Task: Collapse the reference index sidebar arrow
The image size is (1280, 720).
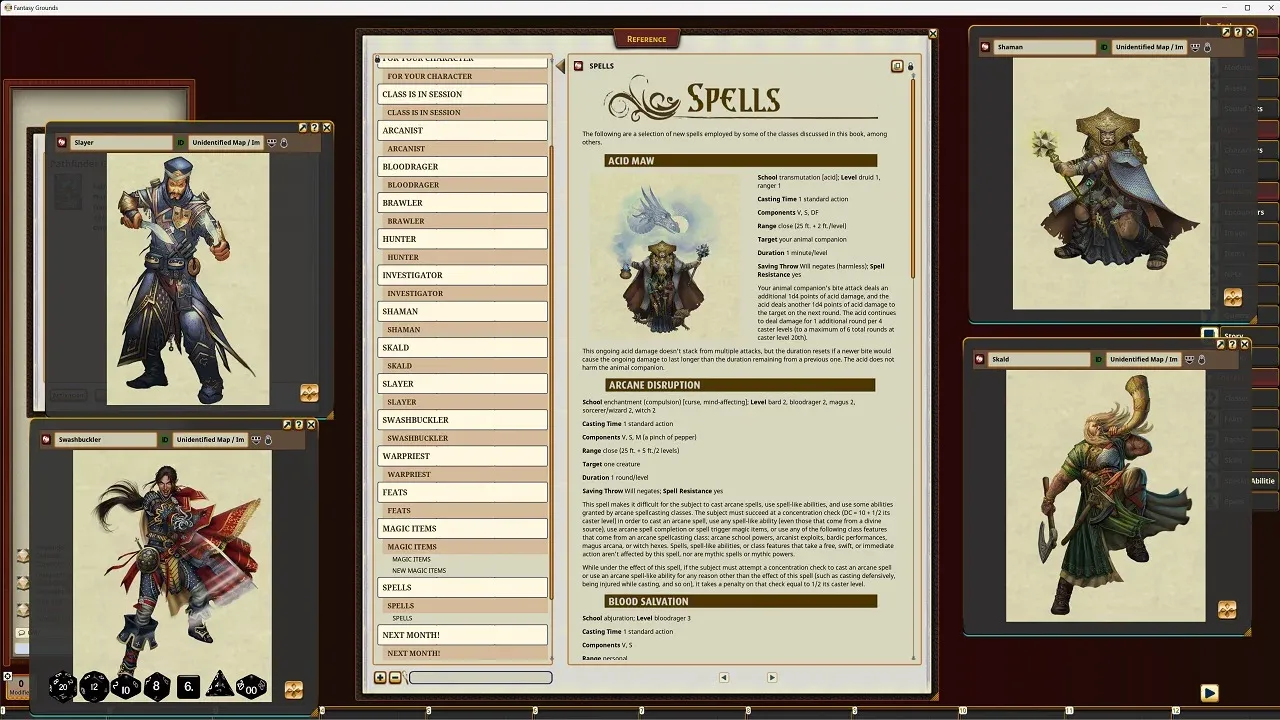Action: coord(560,66)
